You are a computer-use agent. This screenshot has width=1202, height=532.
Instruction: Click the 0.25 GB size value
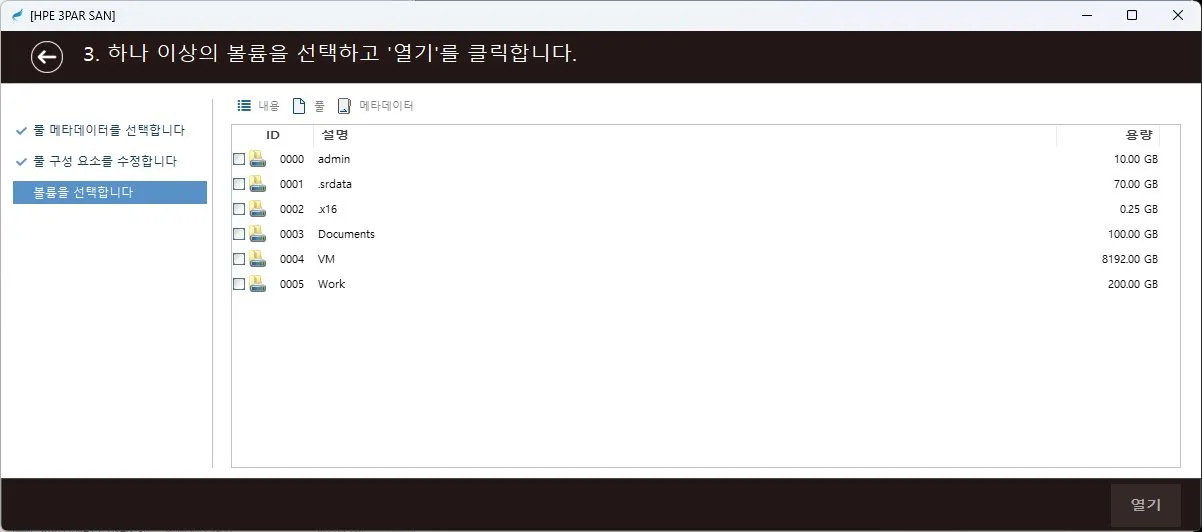(x=1139, y=209)
